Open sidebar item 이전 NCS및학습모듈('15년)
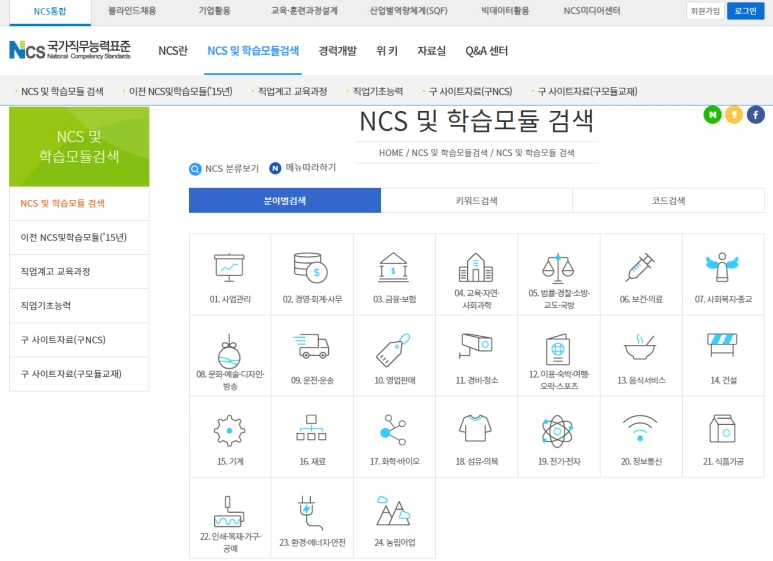773x561 pixels. click(79, 238)
